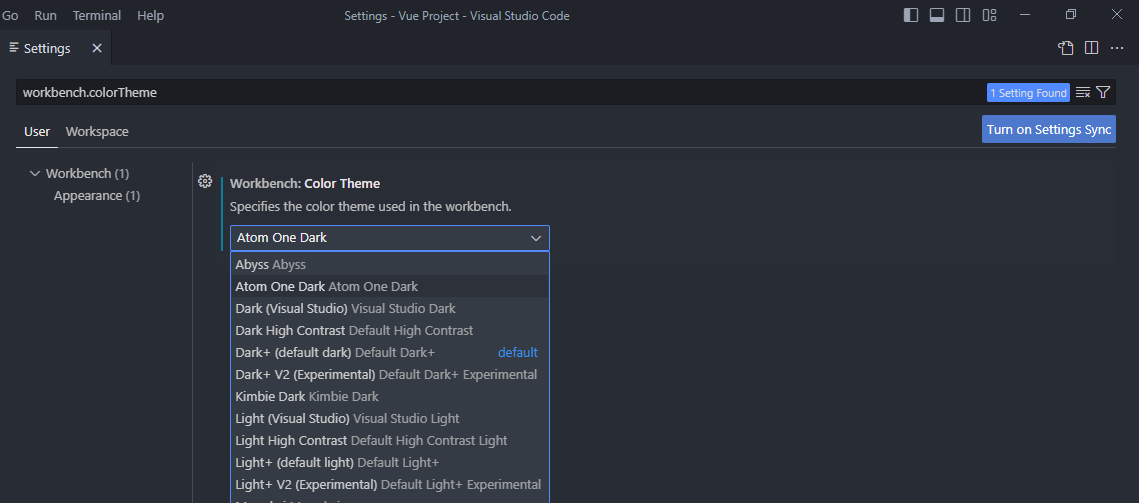
Task: Choose Kimbie Dark theme
Action: pyautogui.click(x=390, y=397)
